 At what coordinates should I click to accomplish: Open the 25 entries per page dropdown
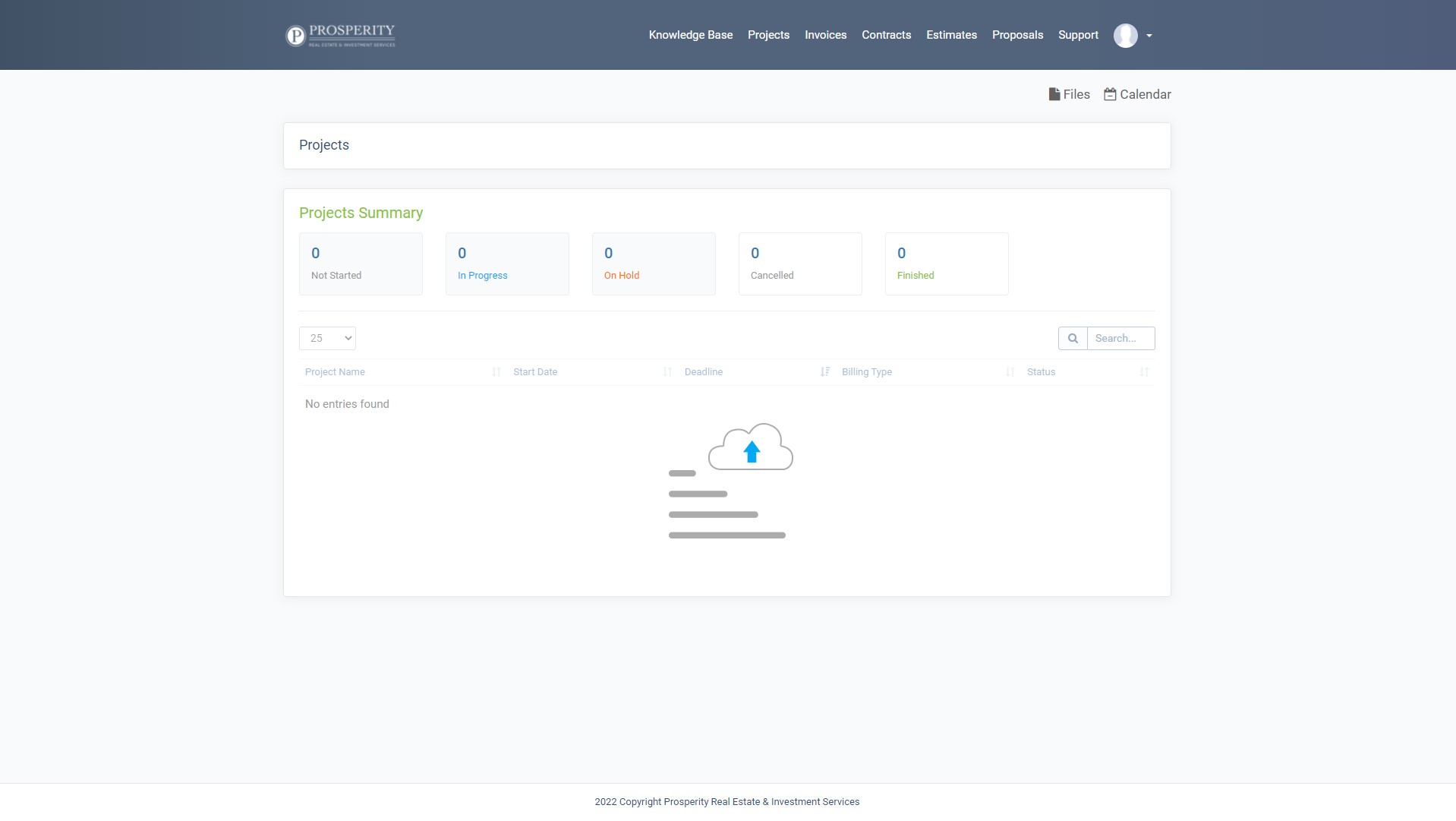[327, 339]
